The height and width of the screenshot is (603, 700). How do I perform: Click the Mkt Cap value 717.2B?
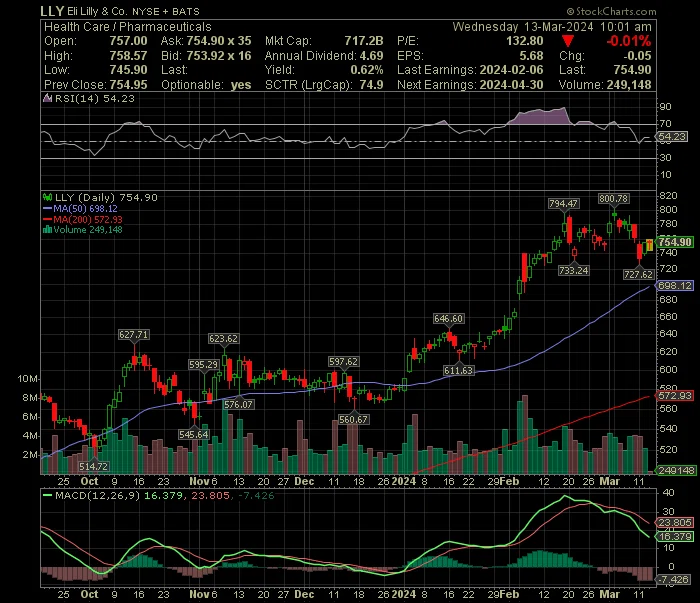pyautogui.click(x=363, y=41)
